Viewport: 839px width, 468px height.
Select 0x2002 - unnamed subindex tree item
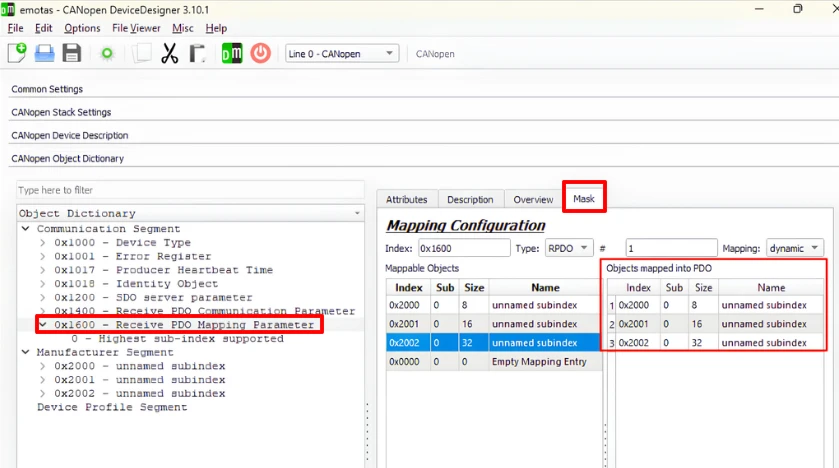pyautogui.click(x=140, y=394)
